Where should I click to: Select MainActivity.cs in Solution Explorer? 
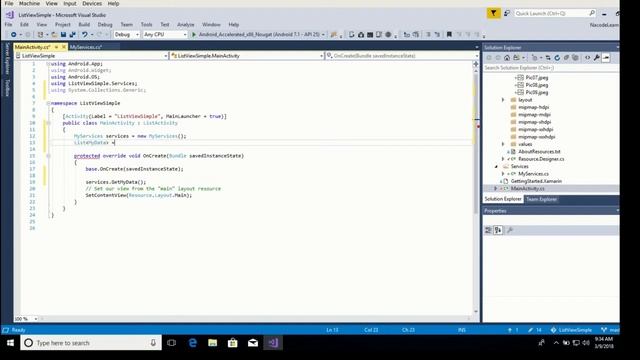[527, 189]
